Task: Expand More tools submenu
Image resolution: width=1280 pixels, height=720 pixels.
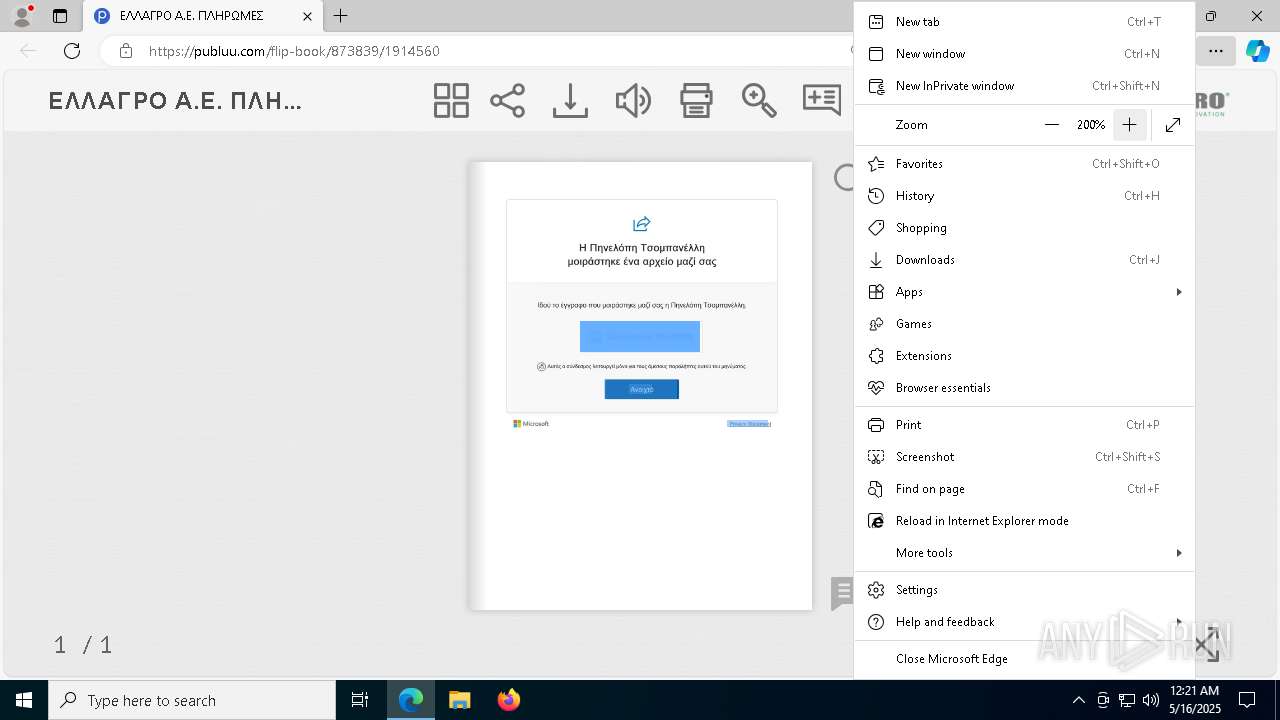Action: tap(1024, 553)
